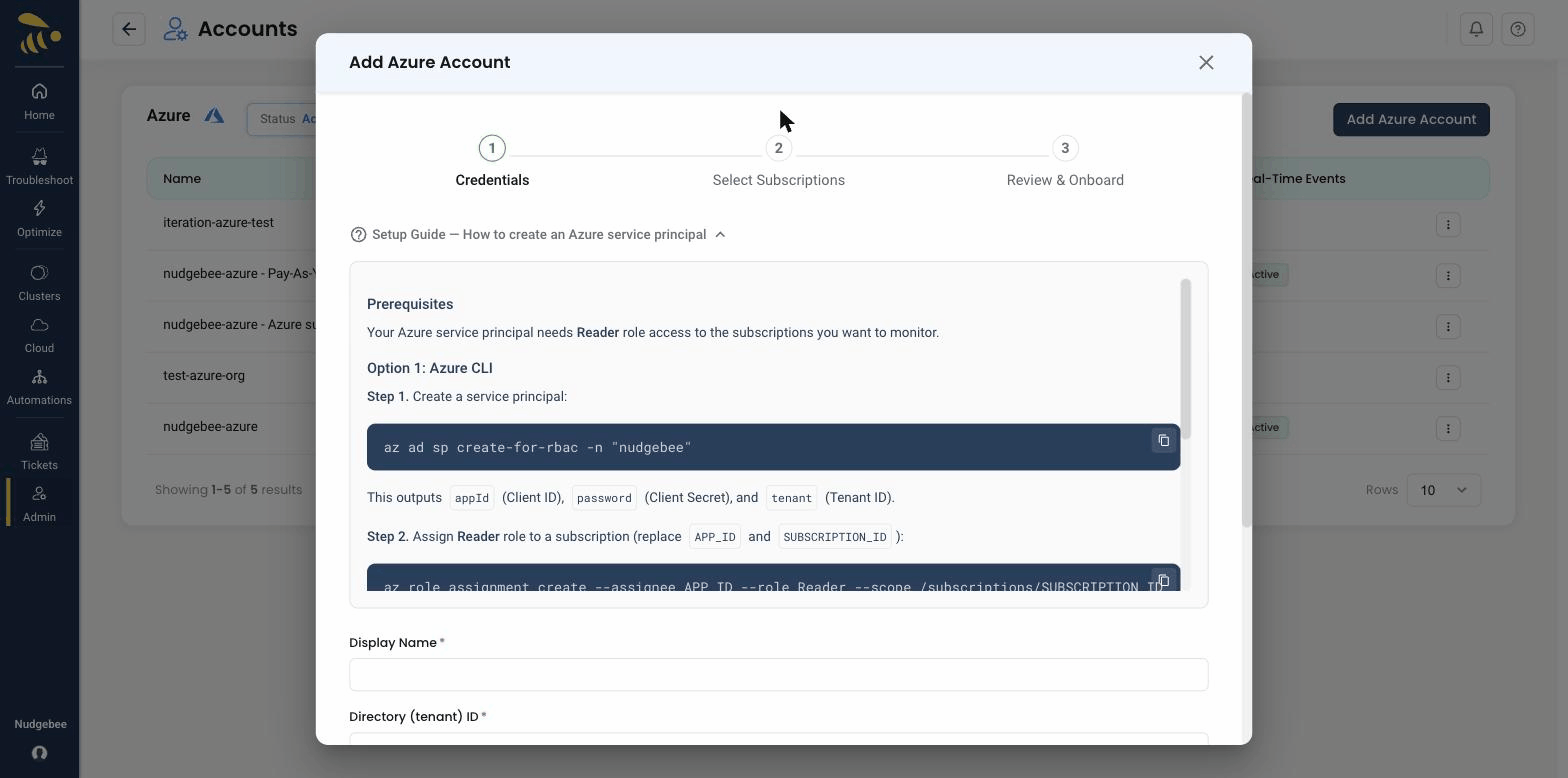Click the nudgebee-azure account name

point(210,426)
